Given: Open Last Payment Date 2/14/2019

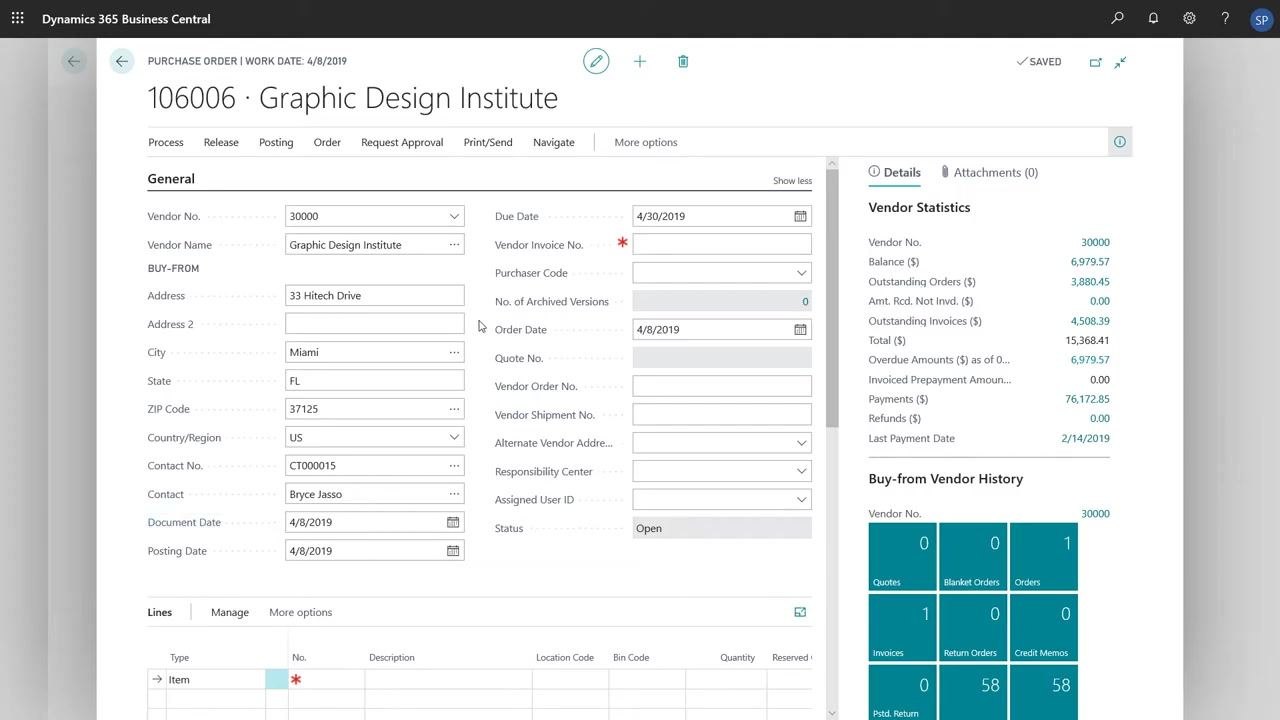Looking at the screenshot, I should tap(1086, 438).
